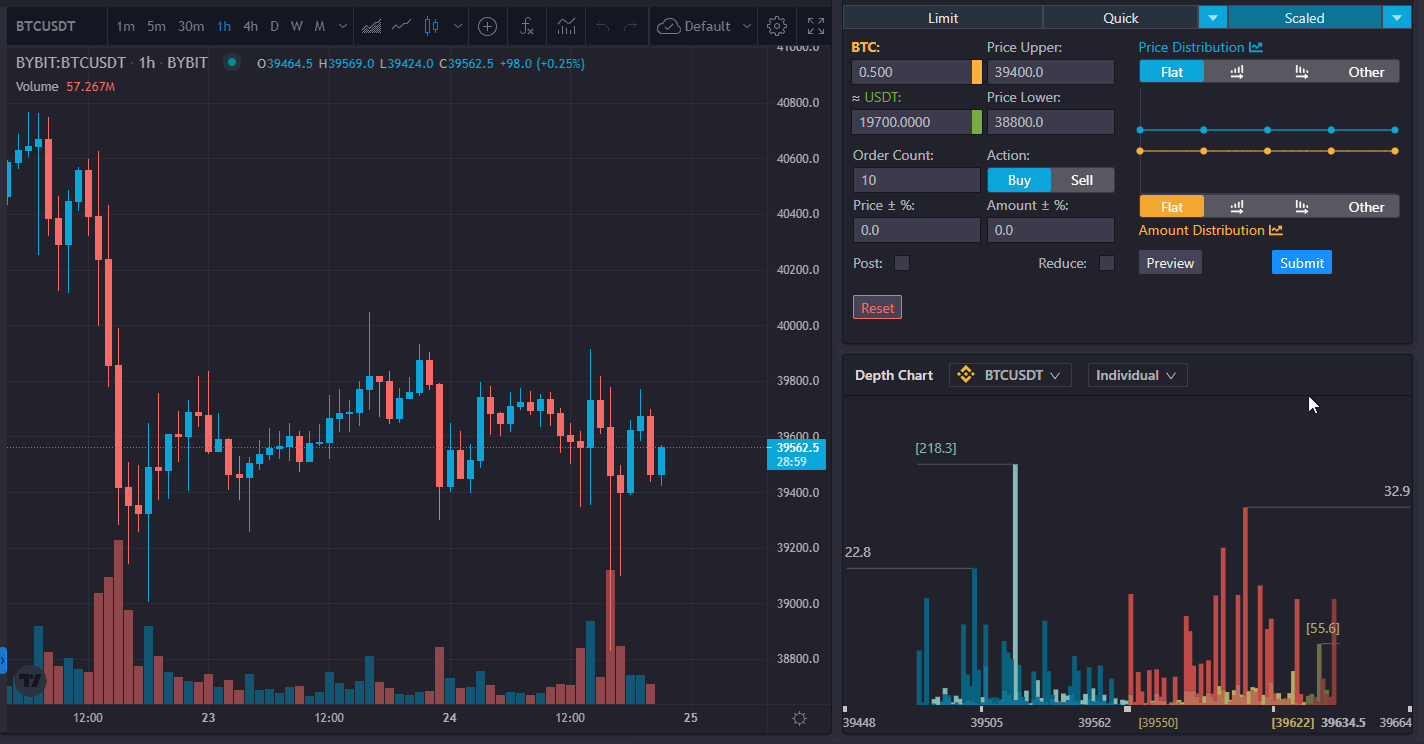
Task: Tick the Reduce checkbox
Action: click(1107, 263)
